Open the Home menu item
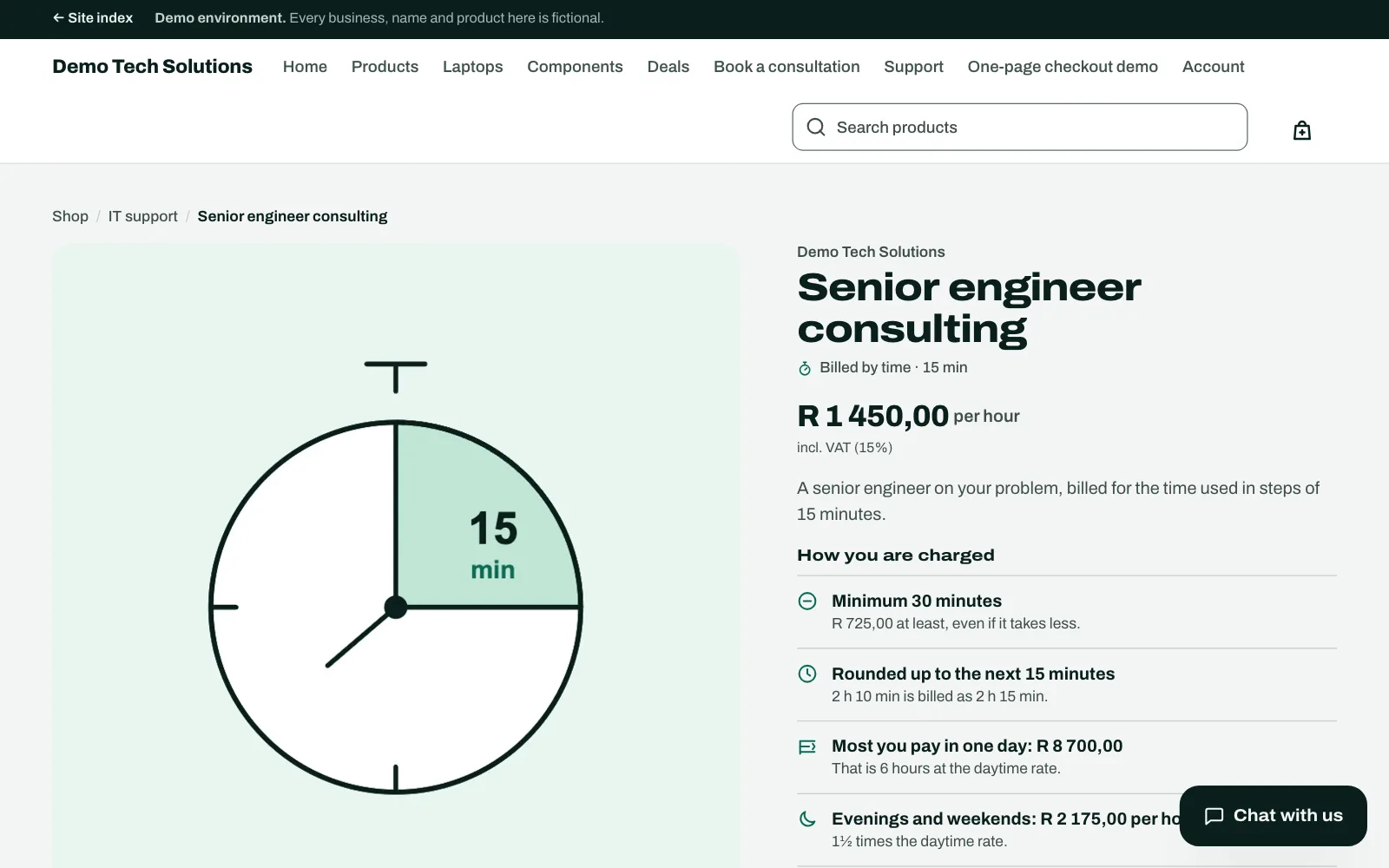 (x=305, y=67)
